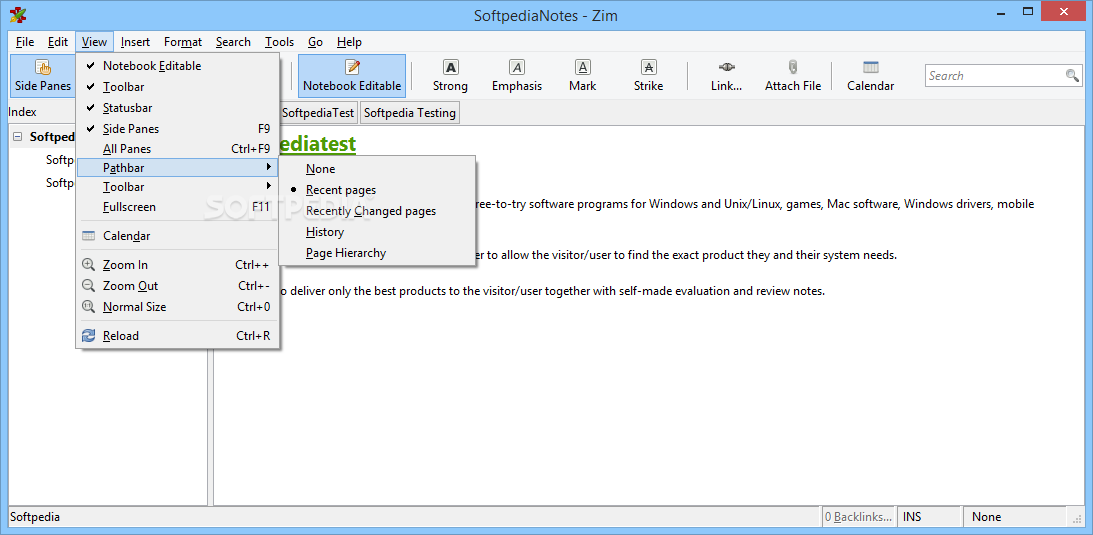
Task: Click the INS indicator in status bar
Action: [912, 517]
